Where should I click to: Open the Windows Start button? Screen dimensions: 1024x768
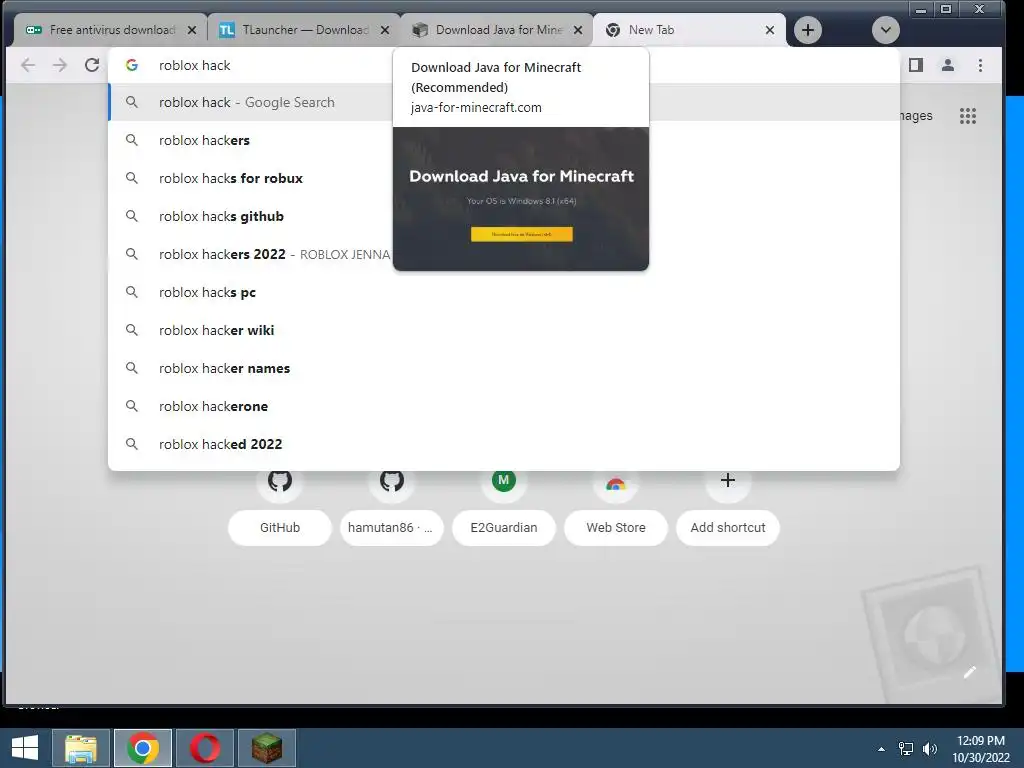point(25,748)
